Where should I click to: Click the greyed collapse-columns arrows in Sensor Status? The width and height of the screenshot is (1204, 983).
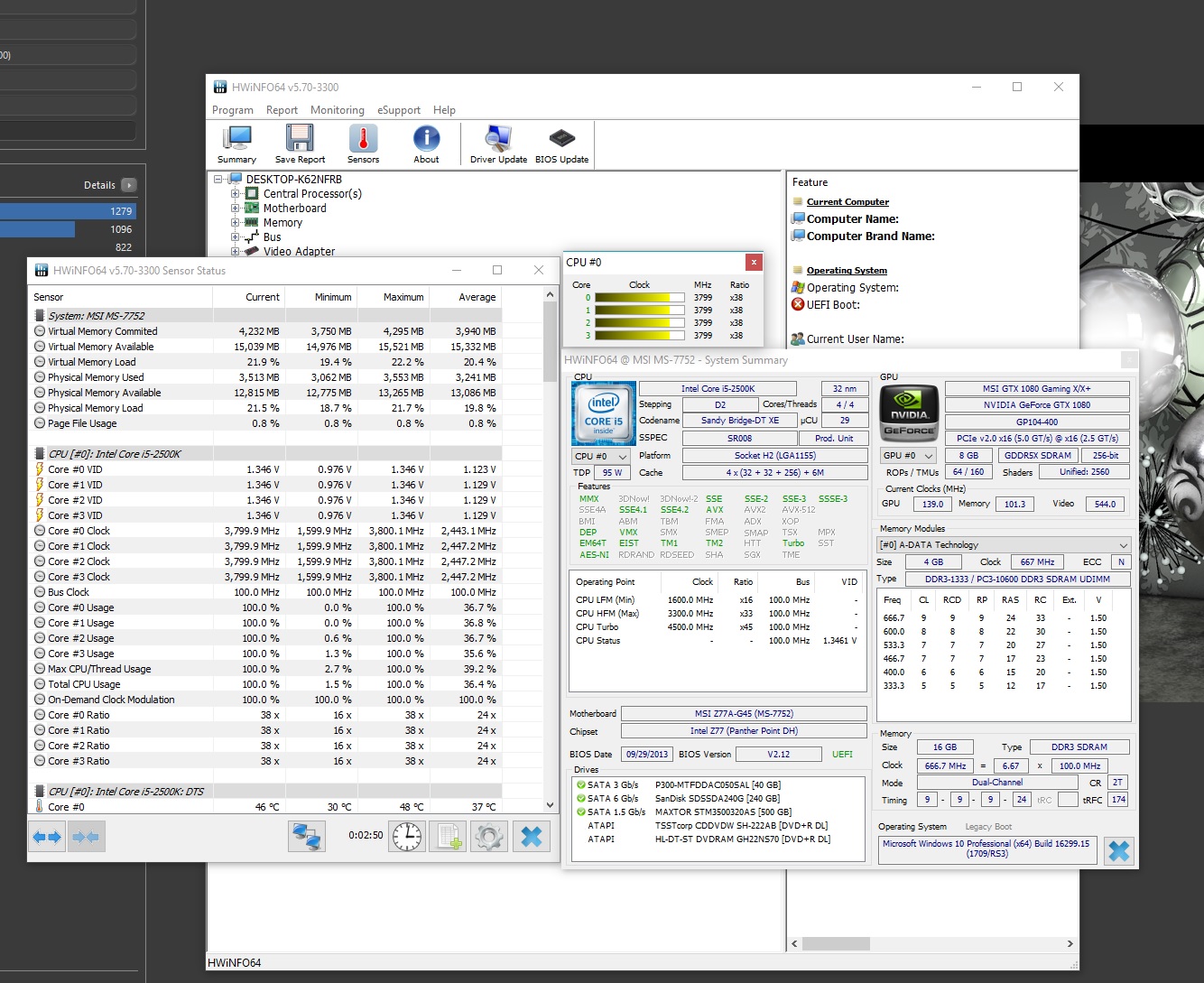click(x=87, y=837)
